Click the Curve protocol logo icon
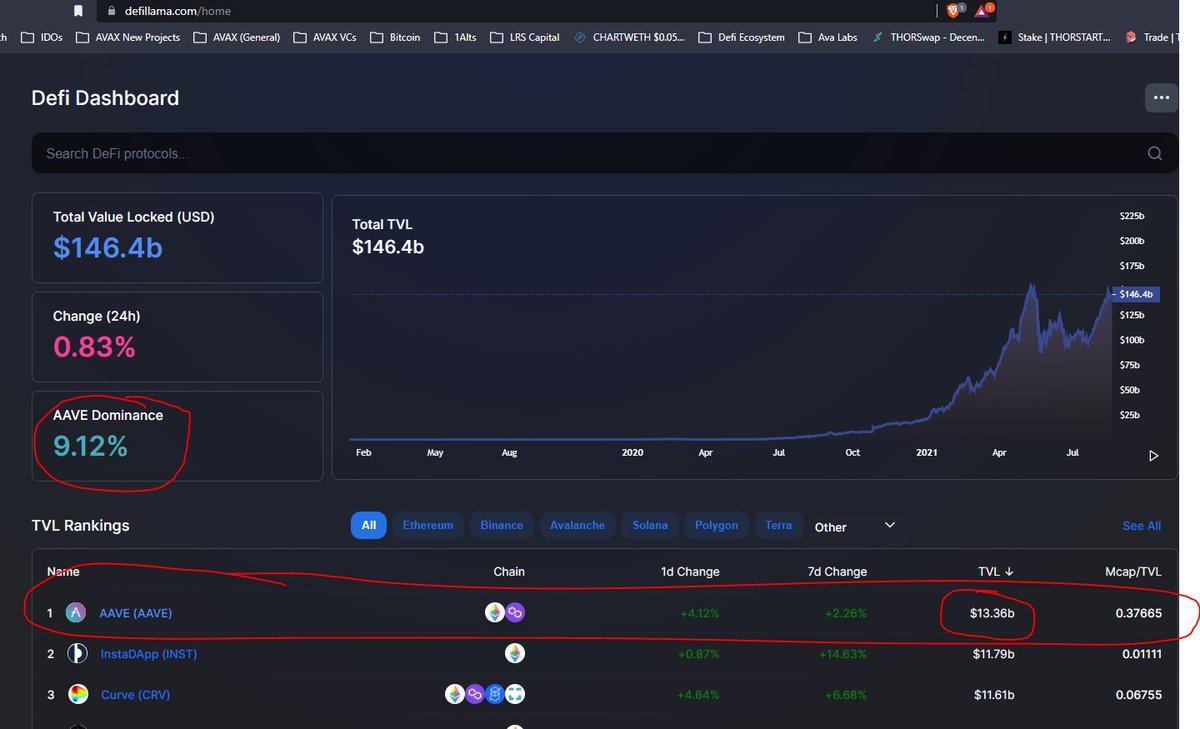This screenshot has width=1200, height=729. click(x=77, y=694)
